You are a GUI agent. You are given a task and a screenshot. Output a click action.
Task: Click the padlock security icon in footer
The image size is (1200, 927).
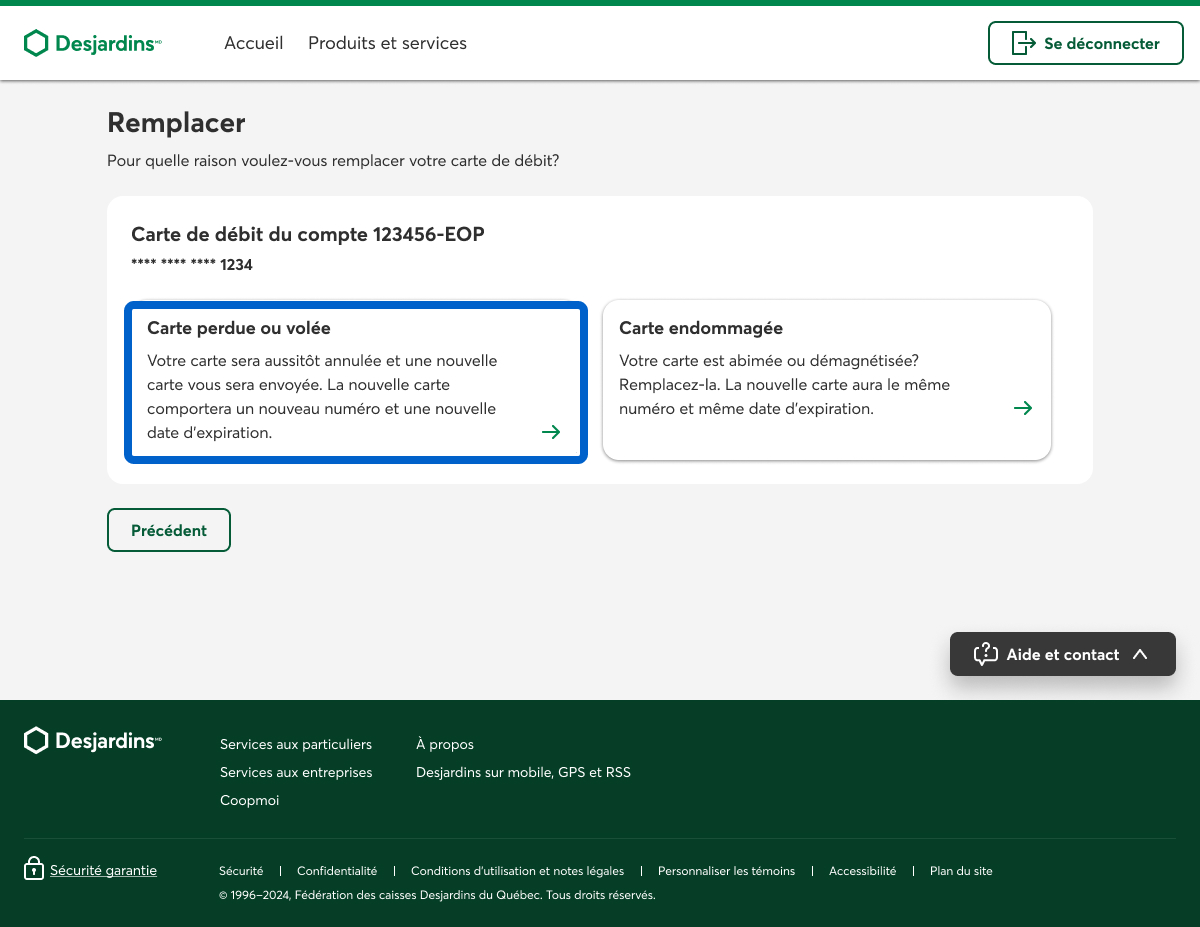pos(34,869)
